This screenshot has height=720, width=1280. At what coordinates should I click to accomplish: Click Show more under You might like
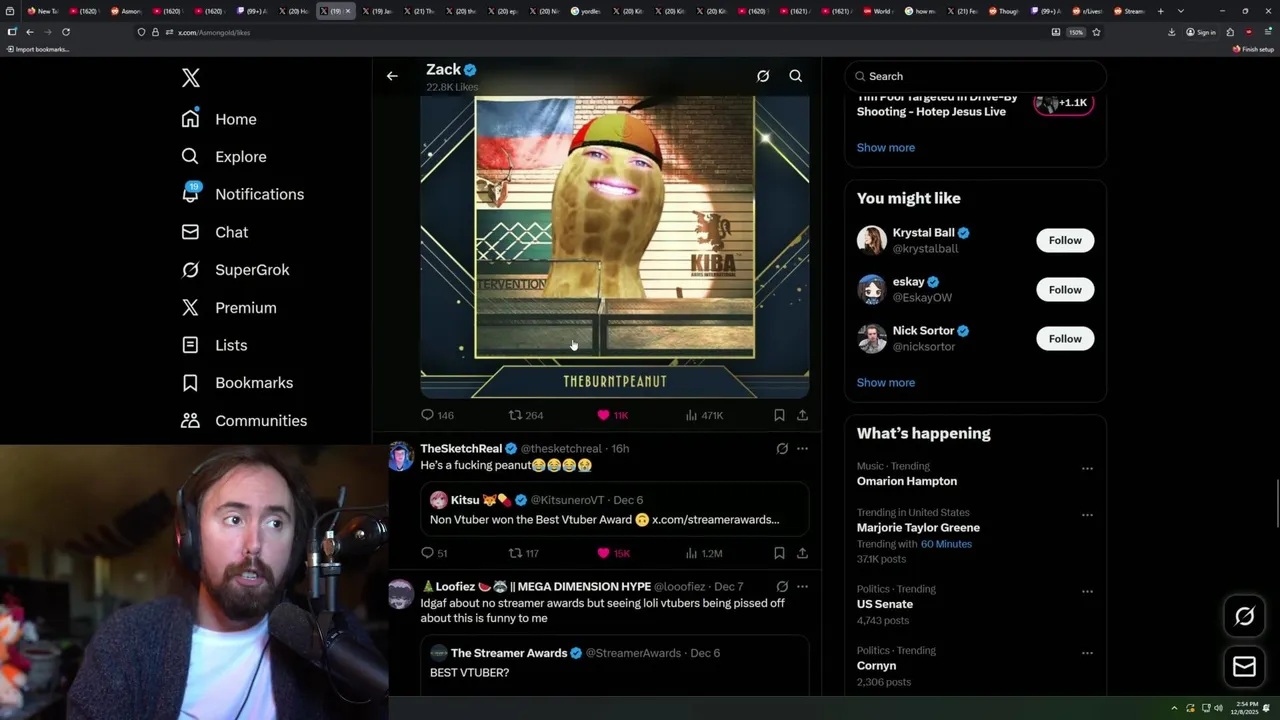click(885, 383)
